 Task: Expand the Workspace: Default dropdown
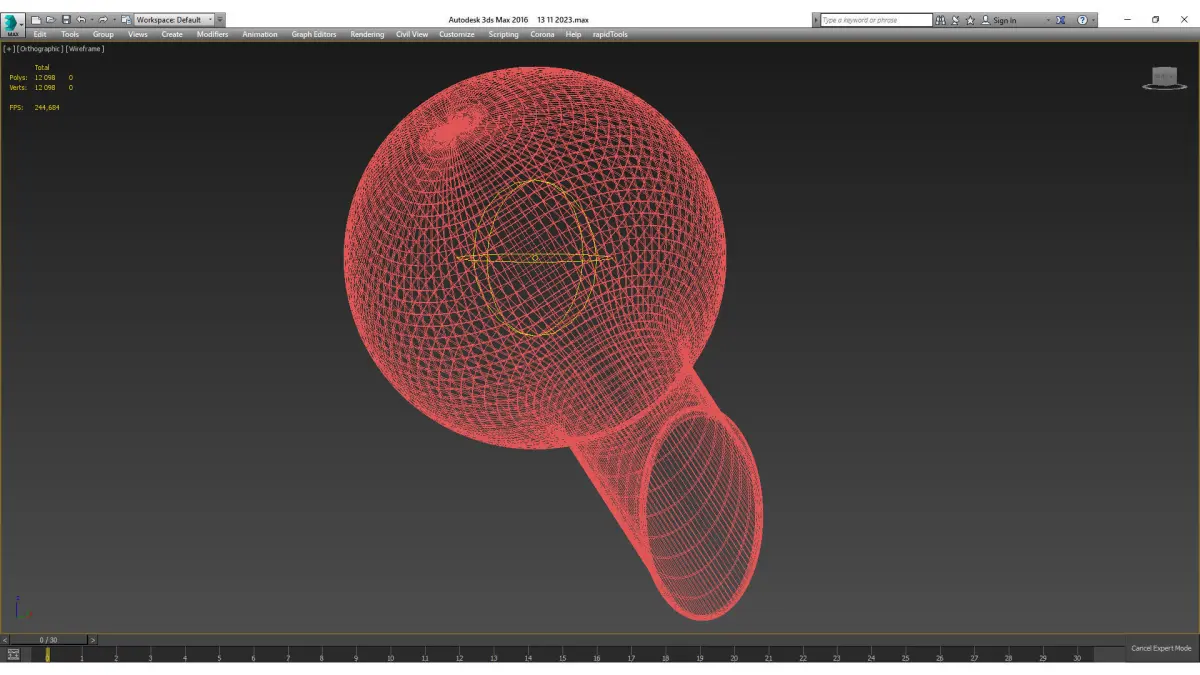(x=175, y=20)
